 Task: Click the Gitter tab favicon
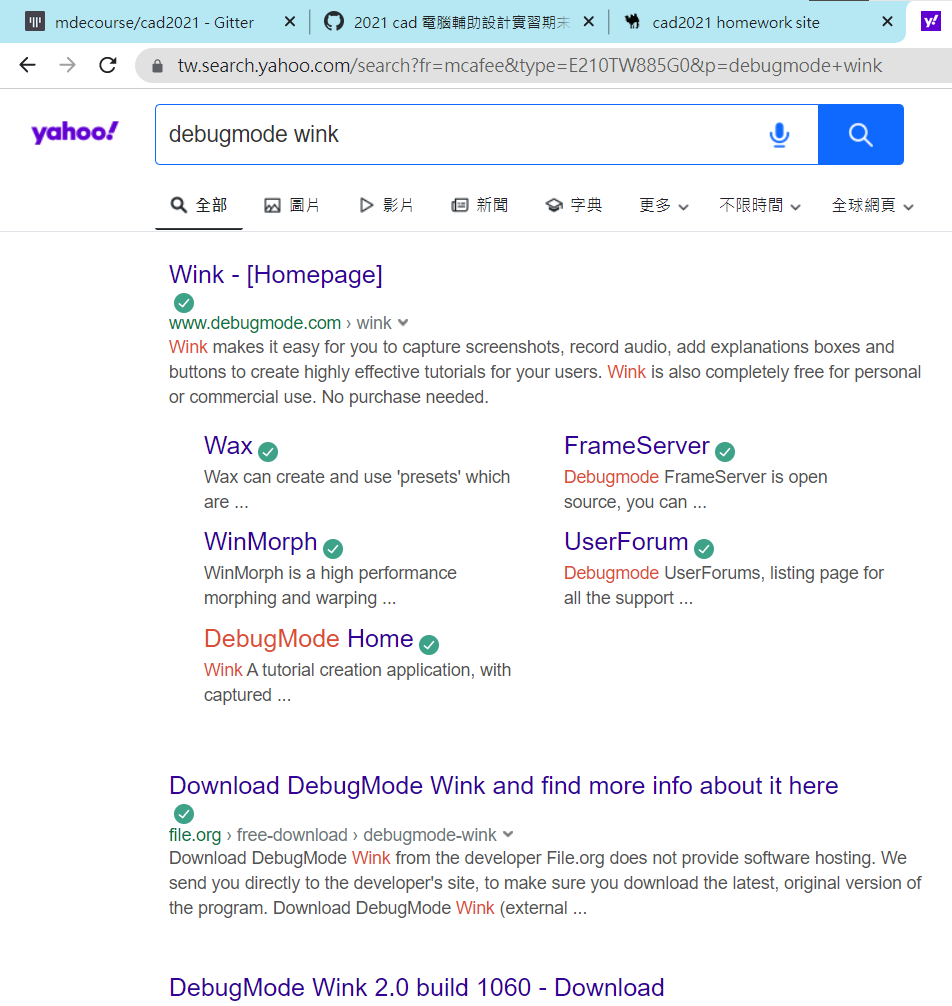35,22
